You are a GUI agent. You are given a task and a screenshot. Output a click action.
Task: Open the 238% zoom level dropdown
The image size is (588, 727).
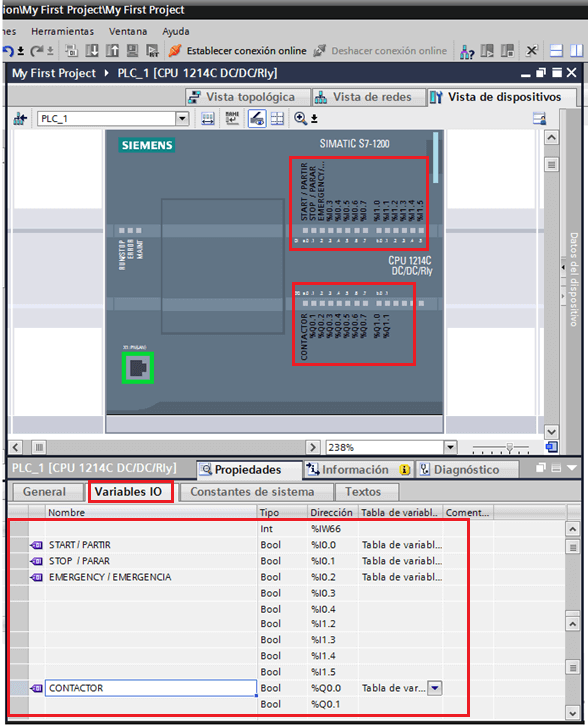click(x=450, y=447)
